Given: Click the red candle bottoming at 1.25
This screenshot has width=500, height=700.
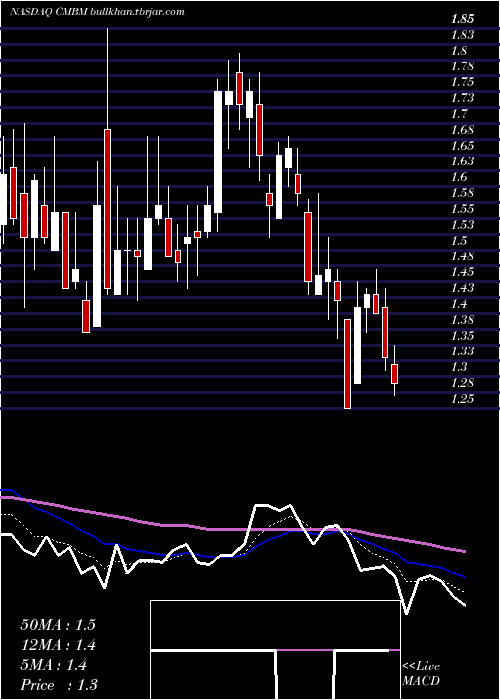Looking at the screenshot, I should pyautogui.click(x=348, y=364).
